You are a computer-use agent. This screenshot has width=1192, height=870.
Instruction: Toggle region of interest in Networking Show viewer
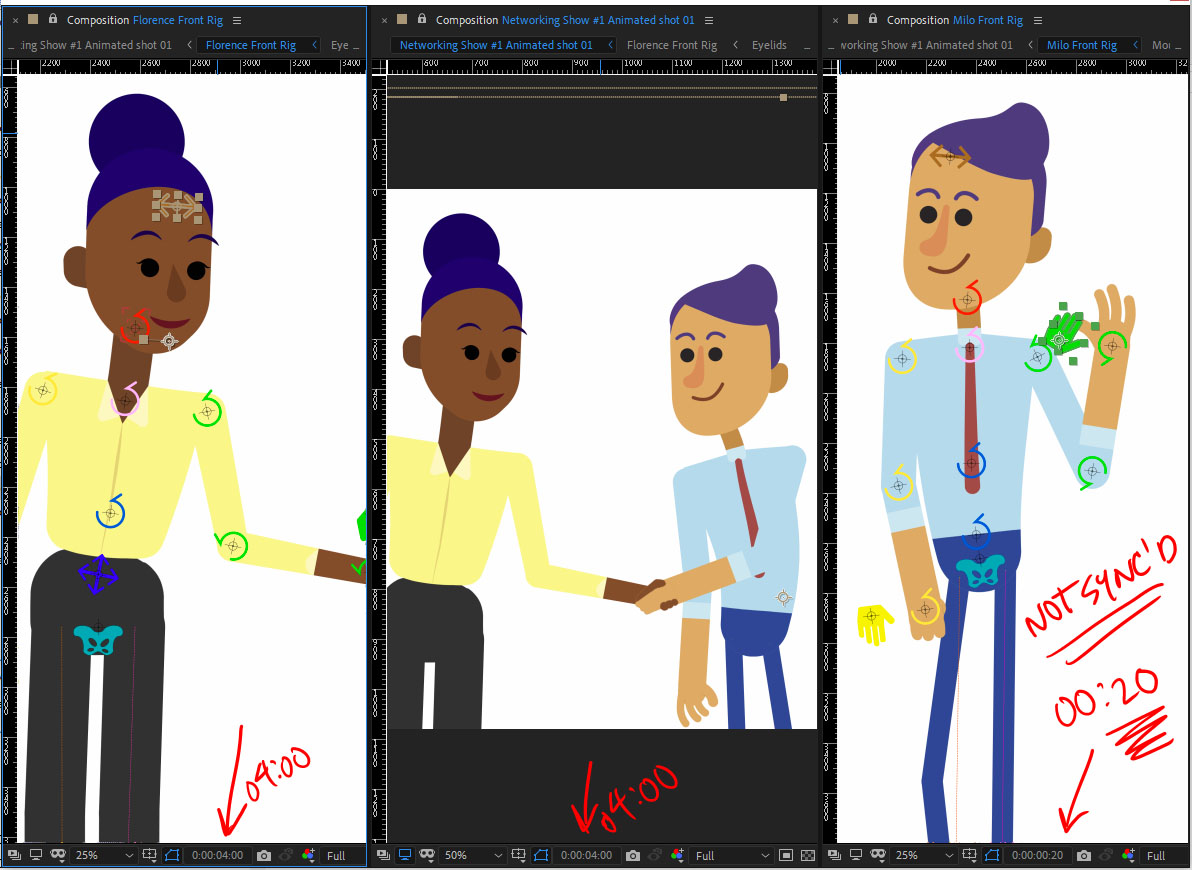pyautogui.click(x=786, y=856)
